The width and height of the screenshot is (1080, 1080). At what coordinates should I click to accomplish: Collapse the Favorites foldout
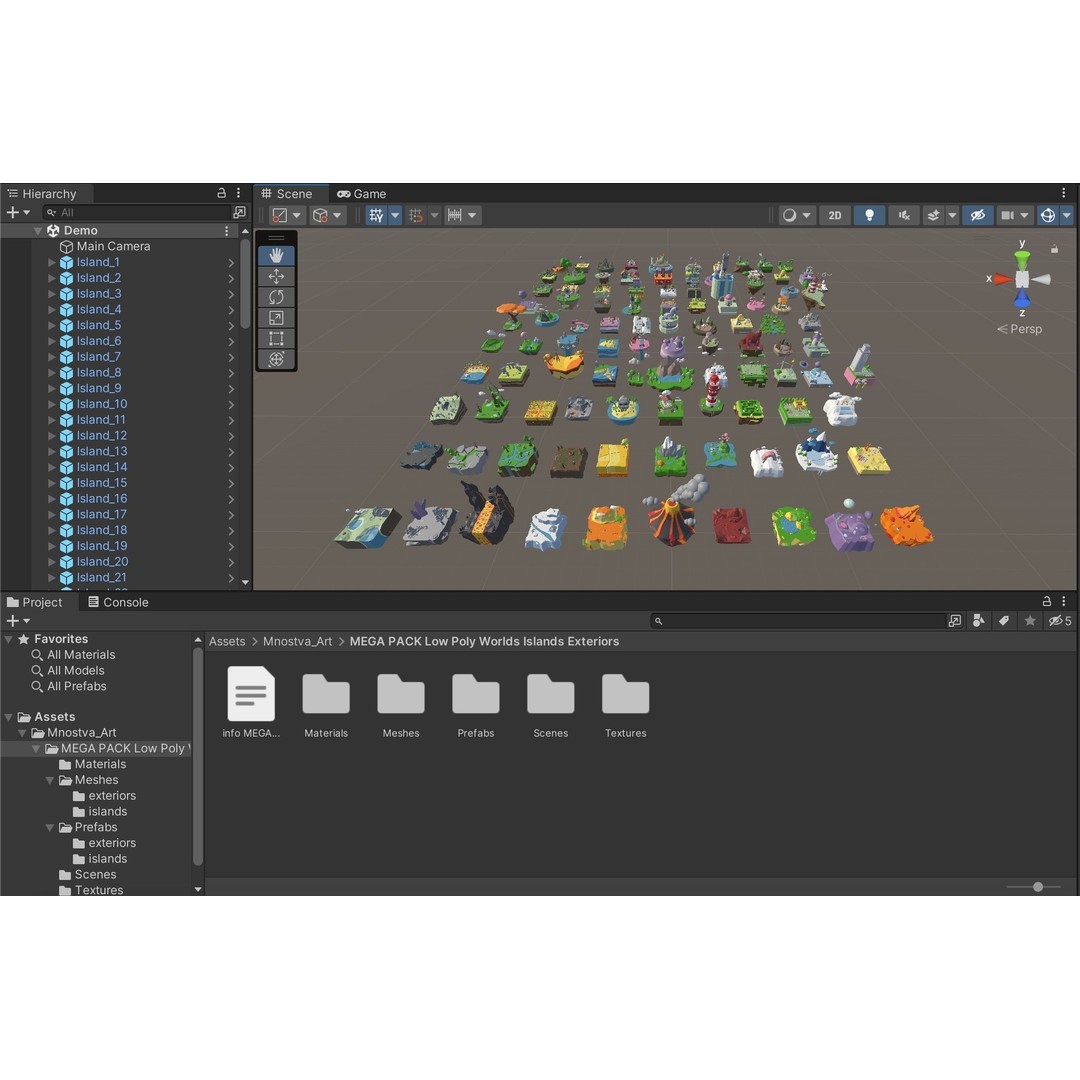pos(9,639)
